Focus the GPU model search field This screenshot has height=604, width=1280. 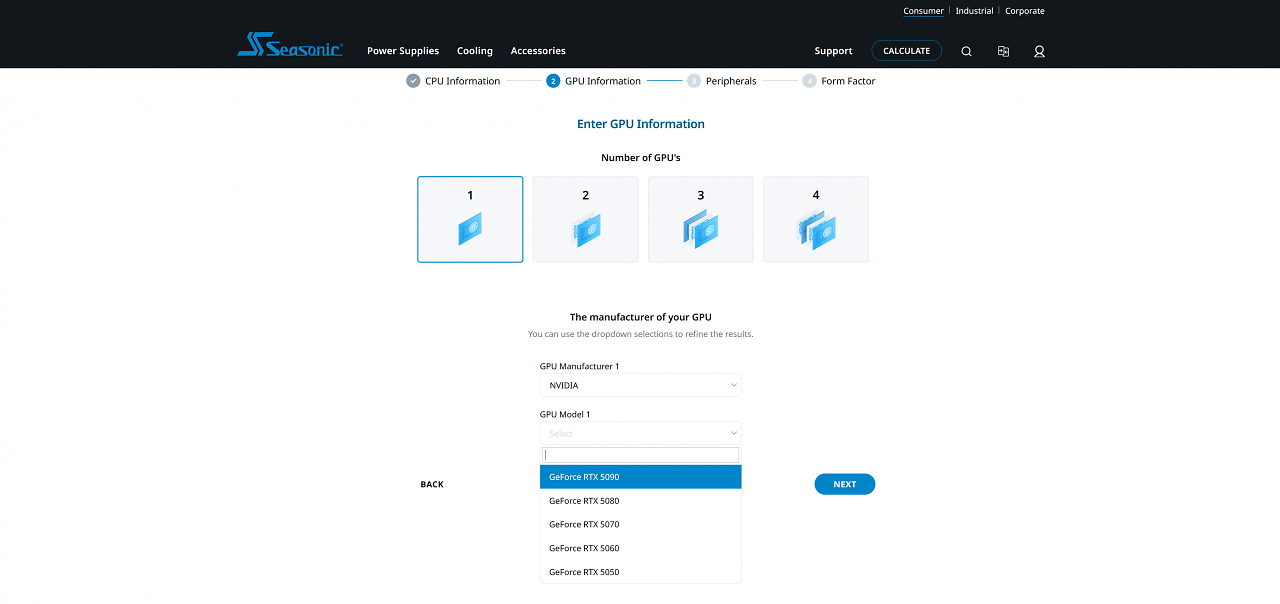641,455
